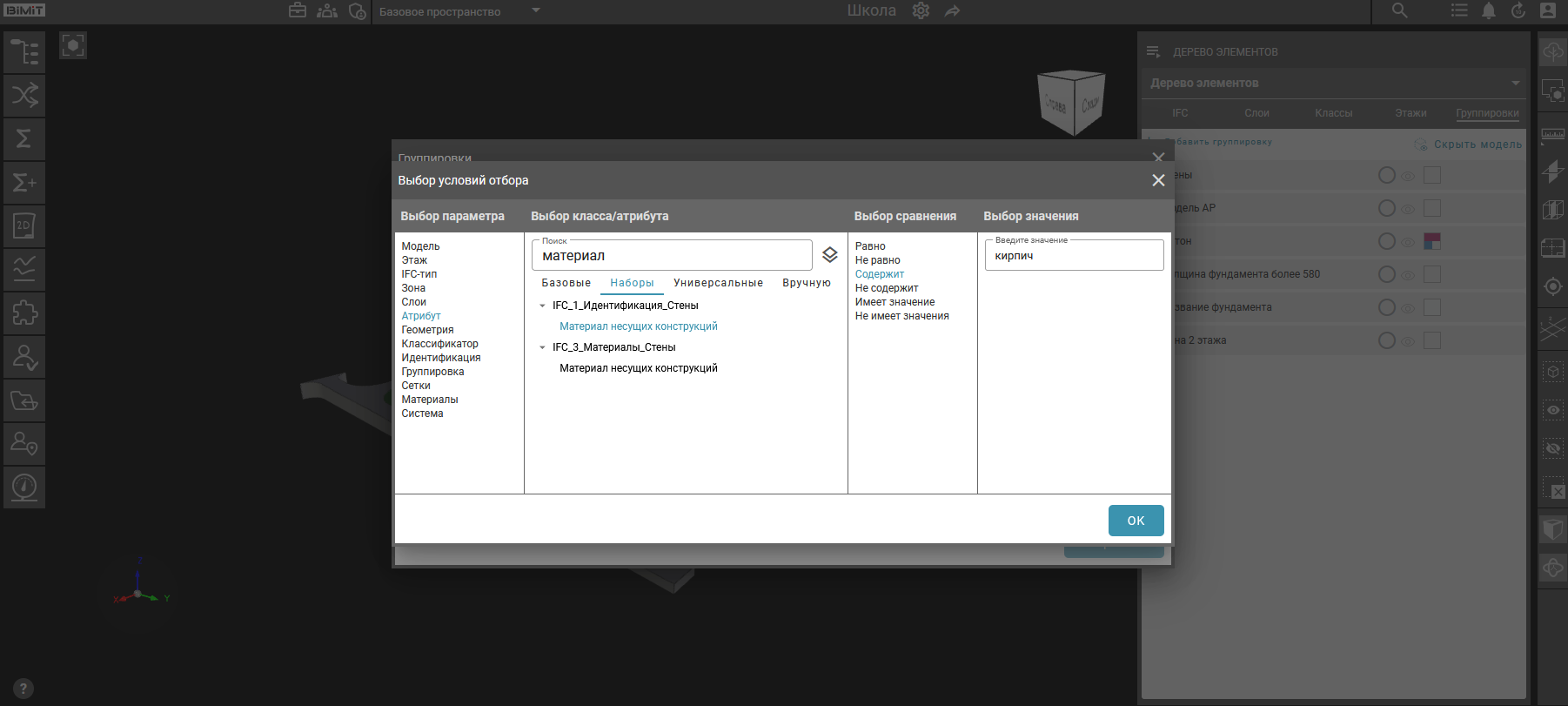The height and width of the screenshot is (706, 1568).
Task: Toggle the radio button in the бетон row
Action: (1386, 241)
